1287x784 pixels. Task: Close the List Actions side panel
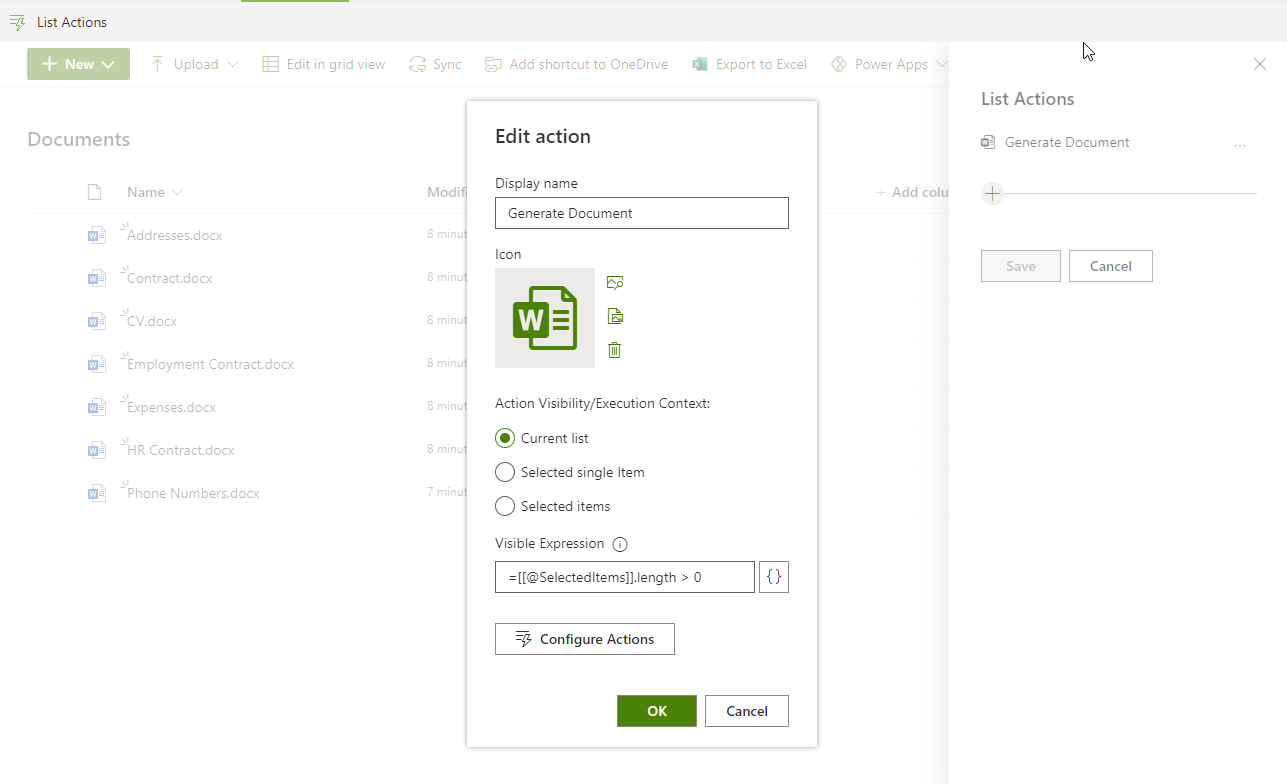click(1259, 64)
